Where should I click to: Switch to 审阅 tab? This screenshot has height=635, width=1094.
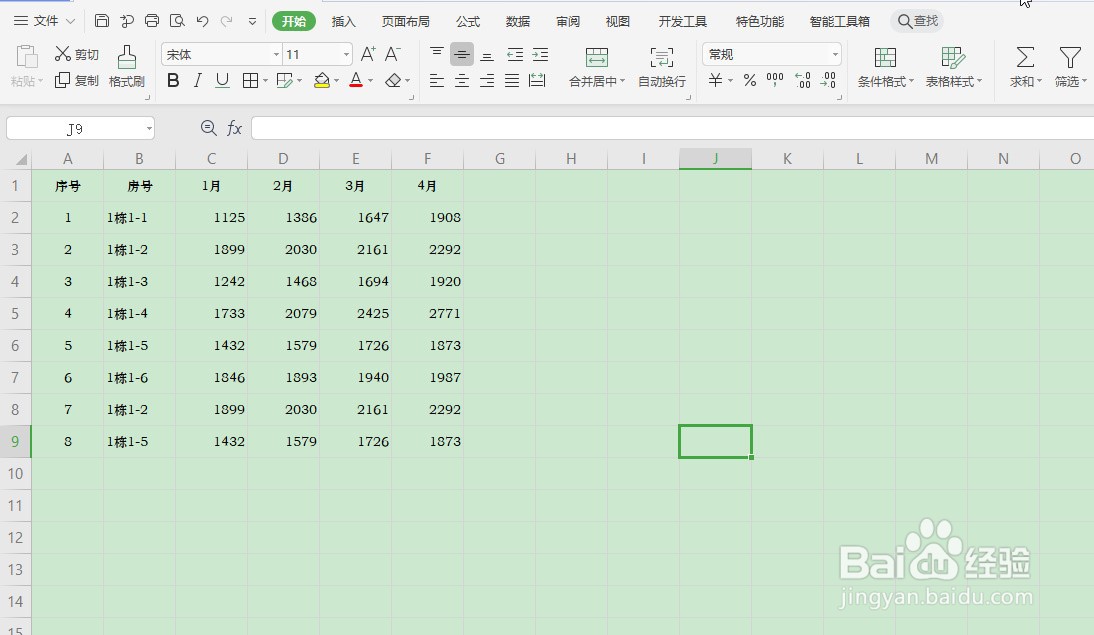tap(568, 22)
